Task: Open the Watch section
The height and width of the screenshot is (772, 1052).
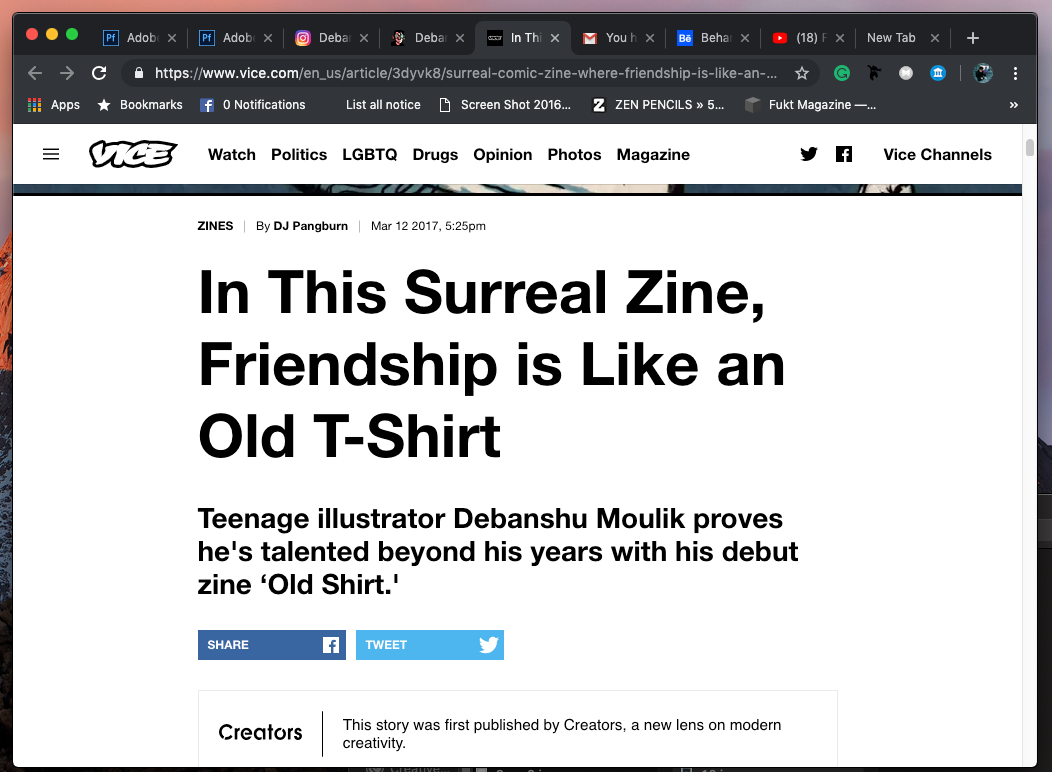Action: (x=231, y=154)
